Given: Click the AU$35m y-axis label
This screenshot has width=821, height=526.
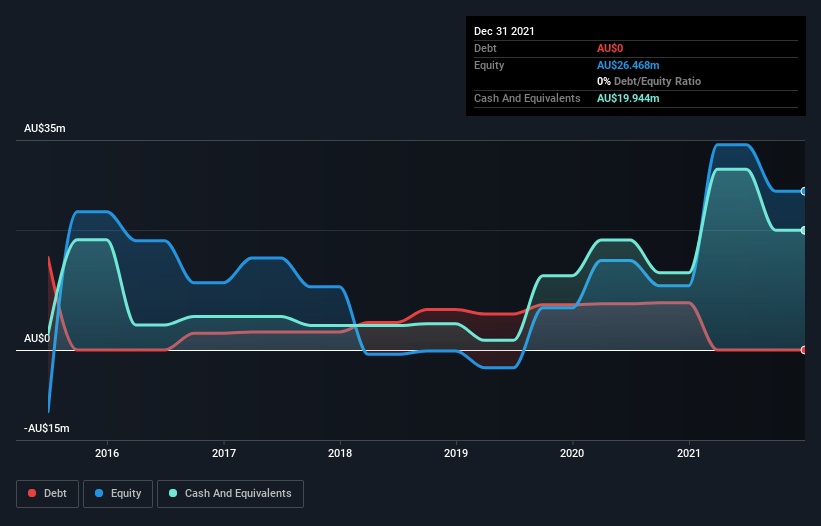Looking at the screenshot, I should tap(45, 128).
